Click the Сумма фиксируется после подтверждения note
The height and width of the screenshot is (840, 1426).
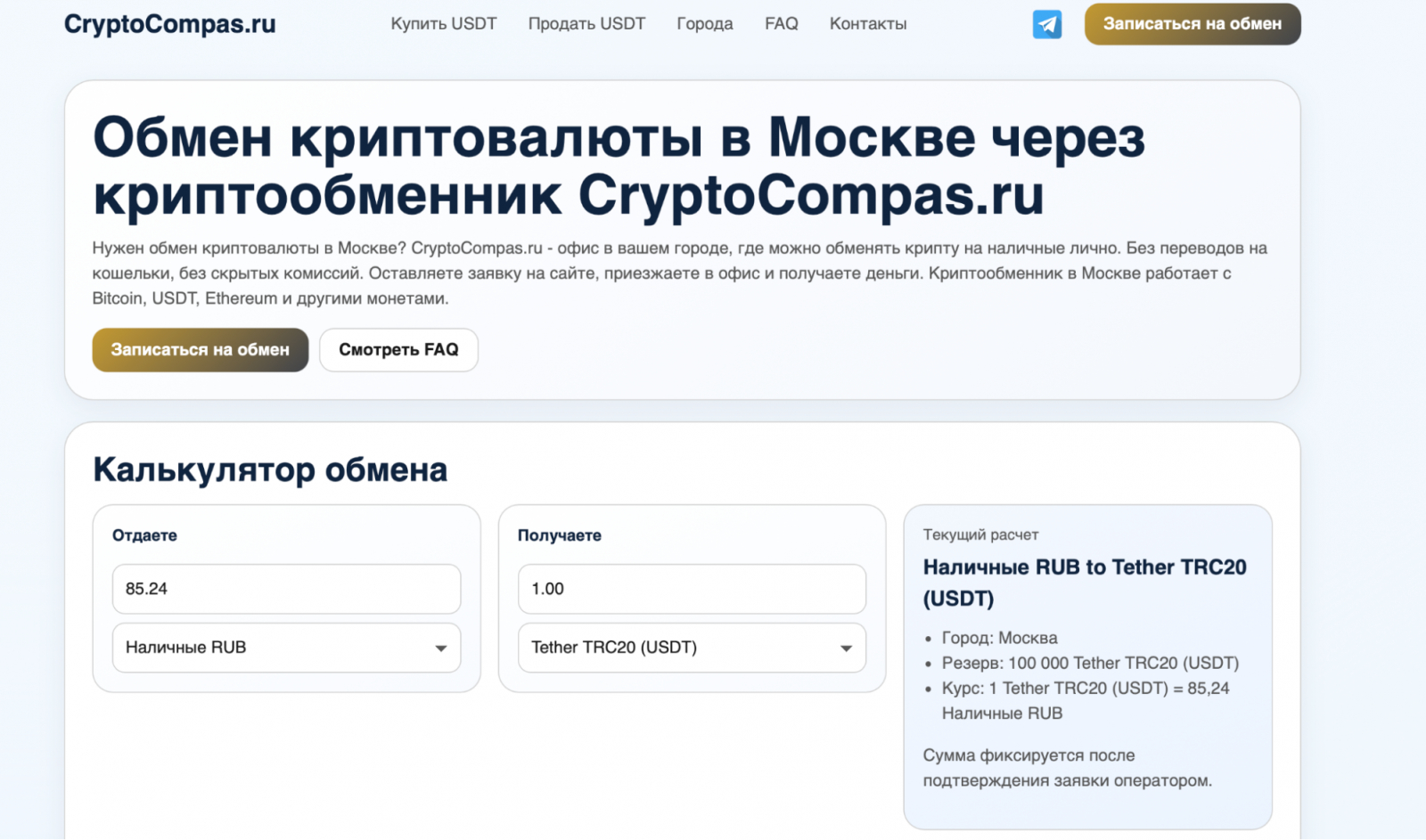tap(1068, 768)
